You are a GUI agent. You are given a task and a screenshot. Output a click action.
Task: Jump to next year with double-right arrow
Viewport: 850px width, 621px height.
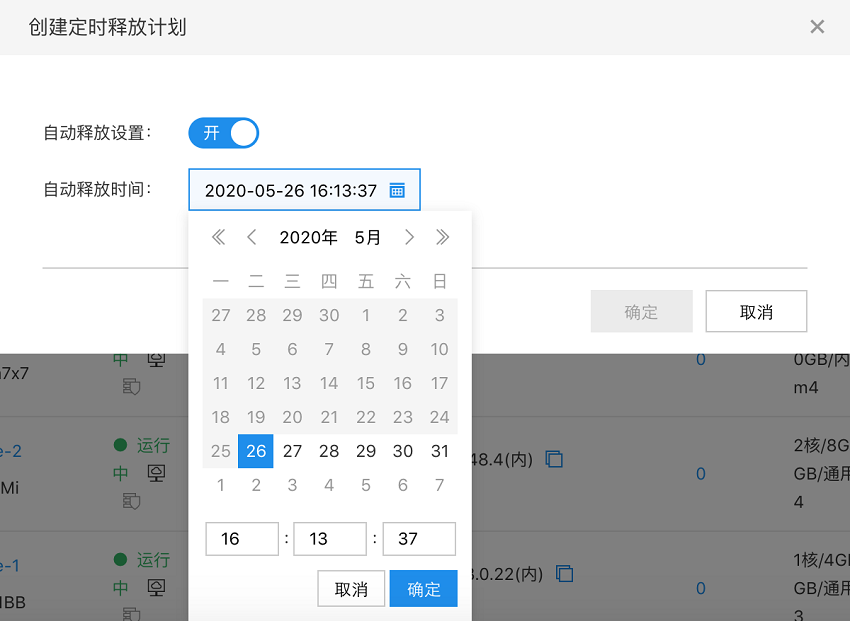(x=442, y=237)
